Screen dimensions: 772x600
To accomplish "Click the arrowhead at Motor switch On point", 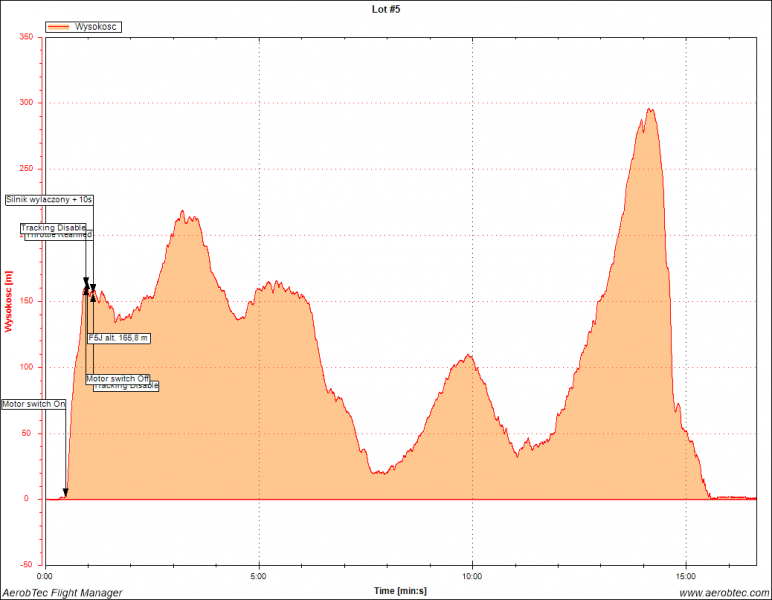I will coord(65,492).
